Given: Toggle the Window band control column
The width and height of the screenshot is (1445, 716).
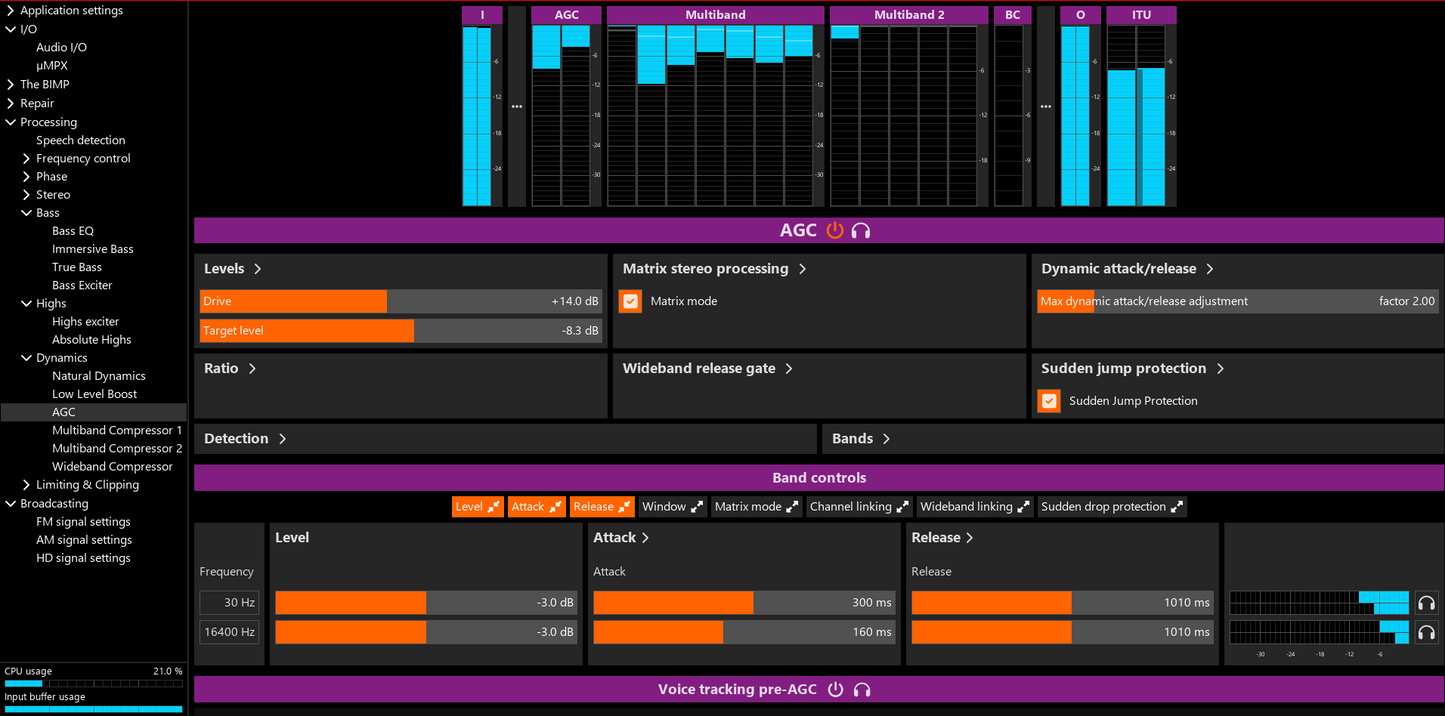Looking at the screenshot, I should pos(672,507).
